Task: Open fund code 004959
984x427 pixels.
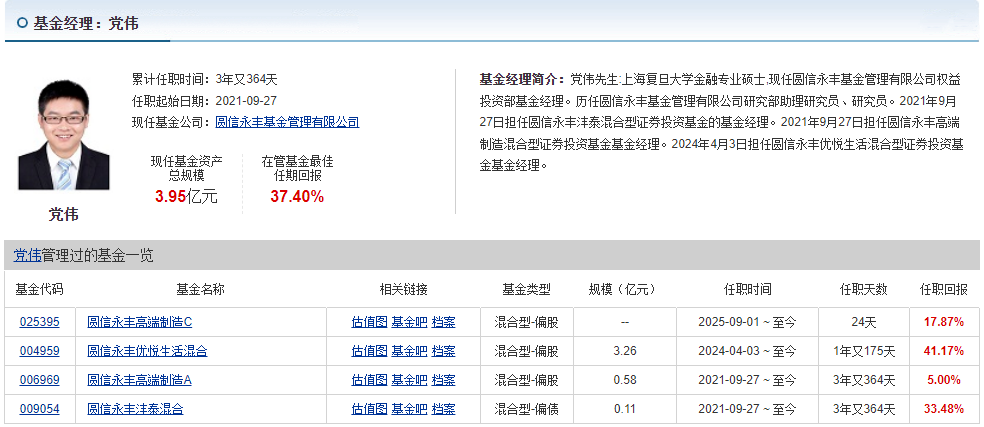Action: click(40, 351)
